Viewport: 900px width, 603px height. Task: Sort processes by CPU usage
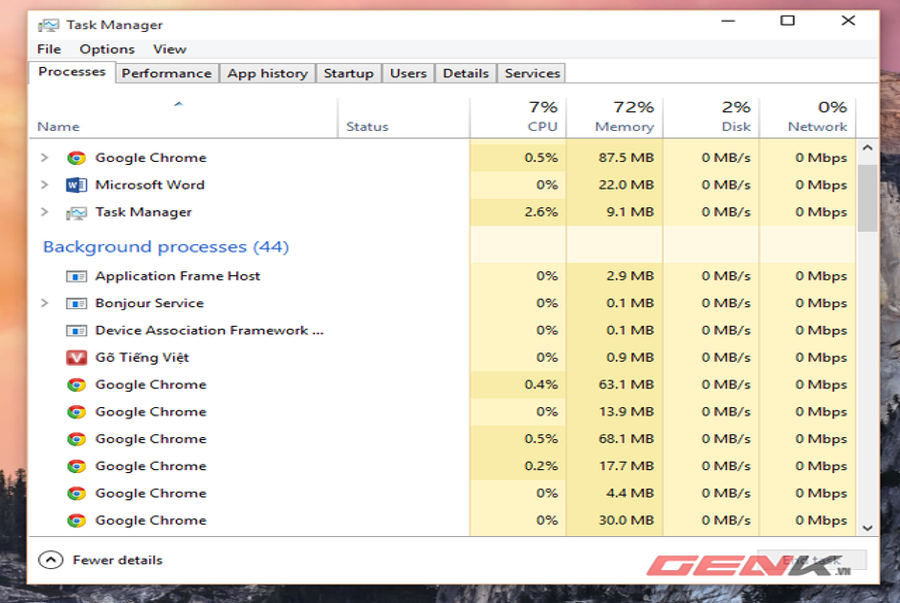point(518,118)
